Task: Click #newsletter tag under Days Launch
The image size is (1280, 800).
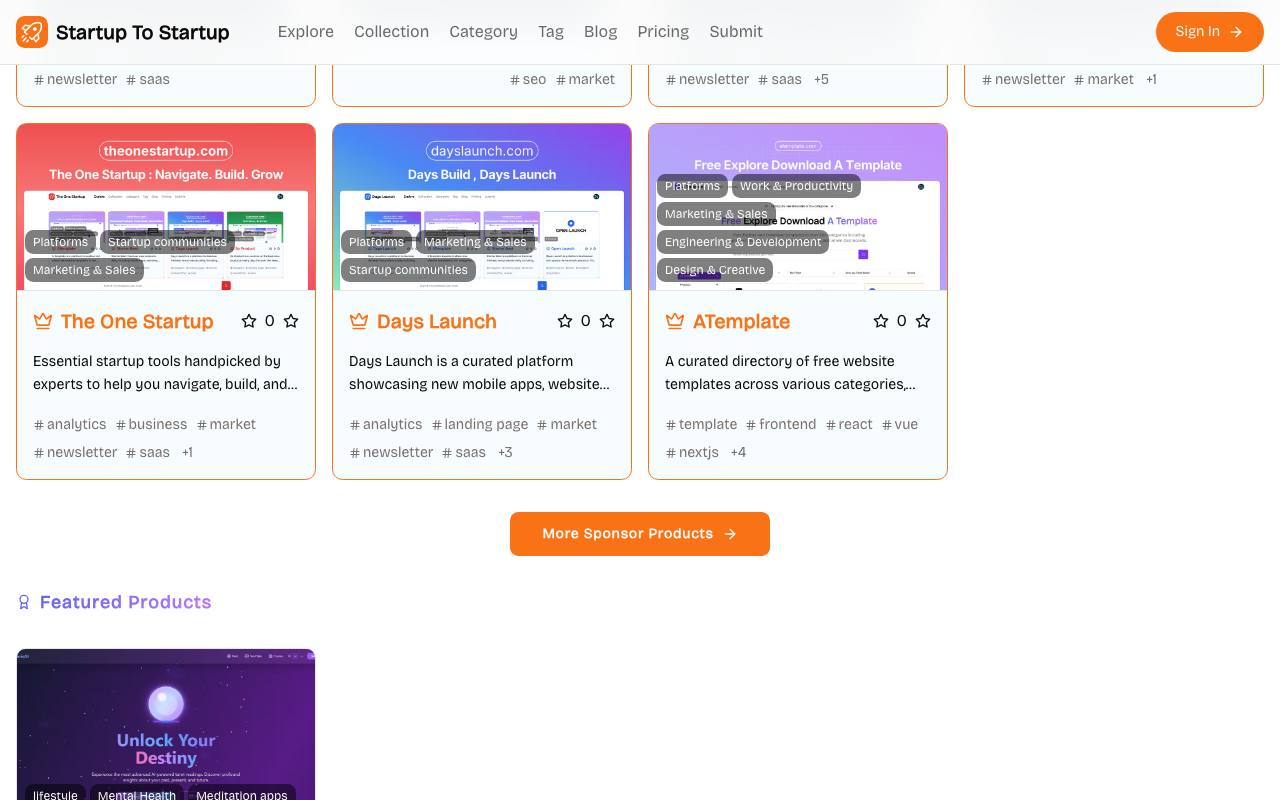Action: click(391, 452)
